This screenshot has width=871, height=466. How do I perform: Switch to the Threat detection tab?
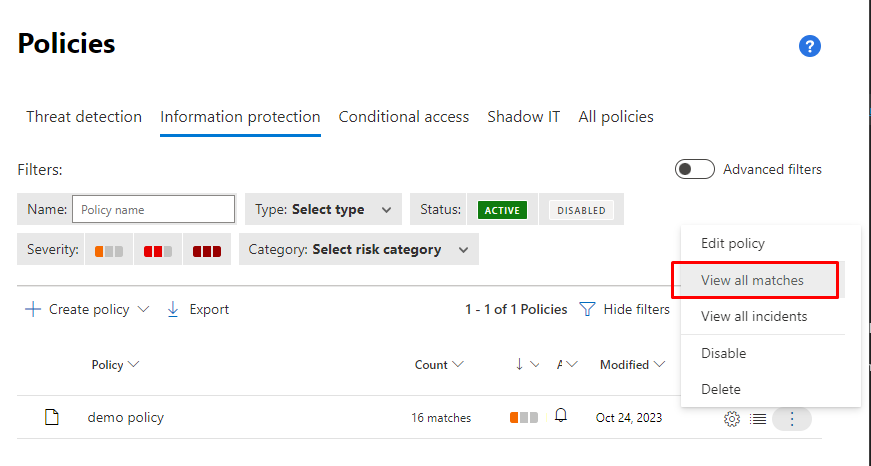pos(84,117)
